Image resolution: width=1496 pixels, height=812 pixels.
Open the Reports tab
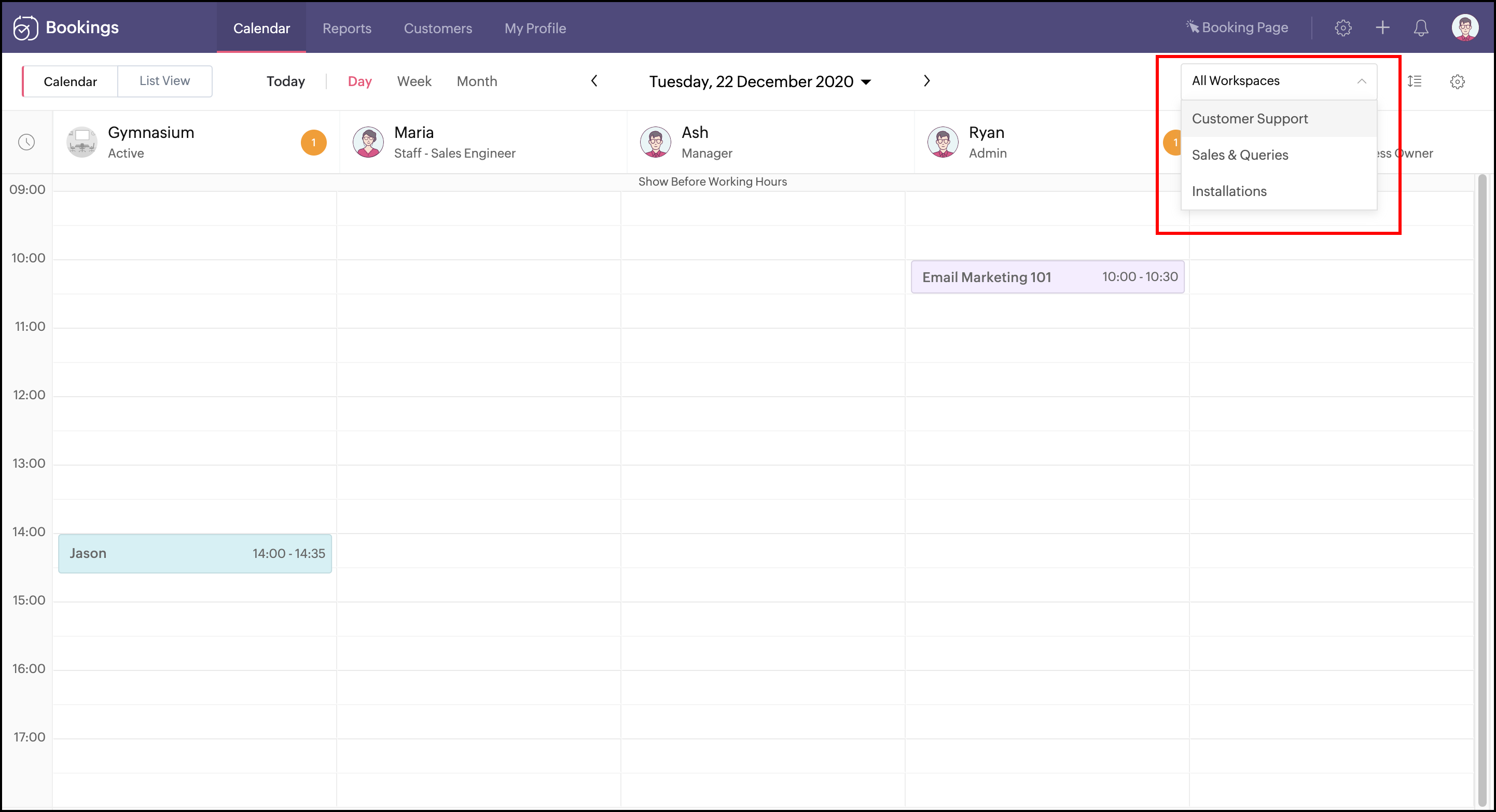pyautogui.click(x=347, y=28)
